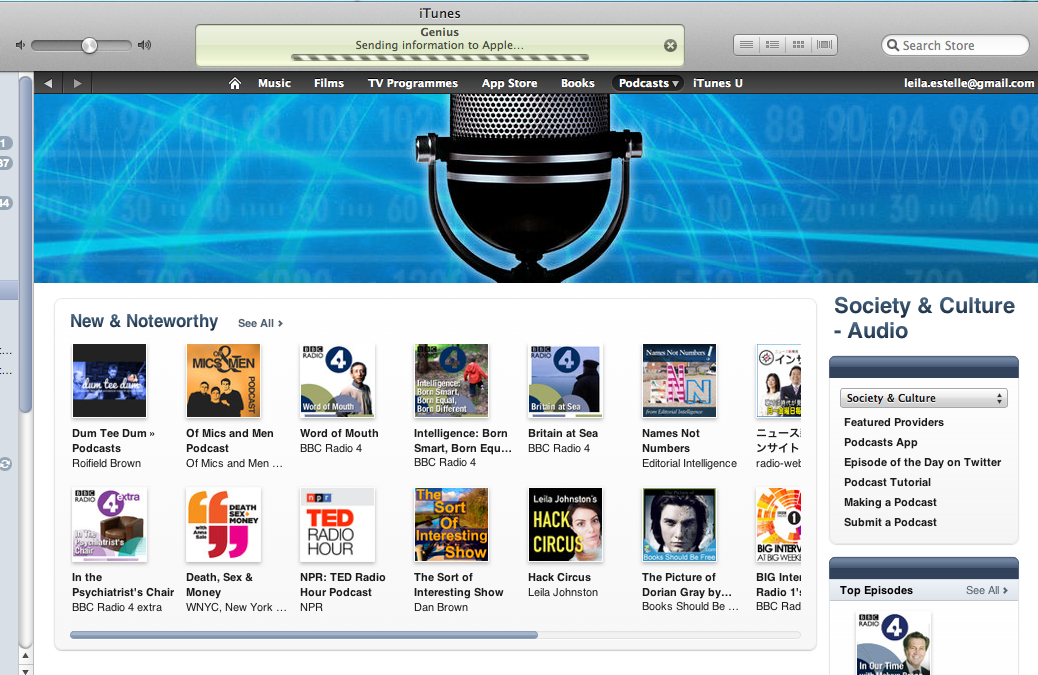Navigate back with the left arrow
Screen dimensions: 1038x675
tap(48, 83)
